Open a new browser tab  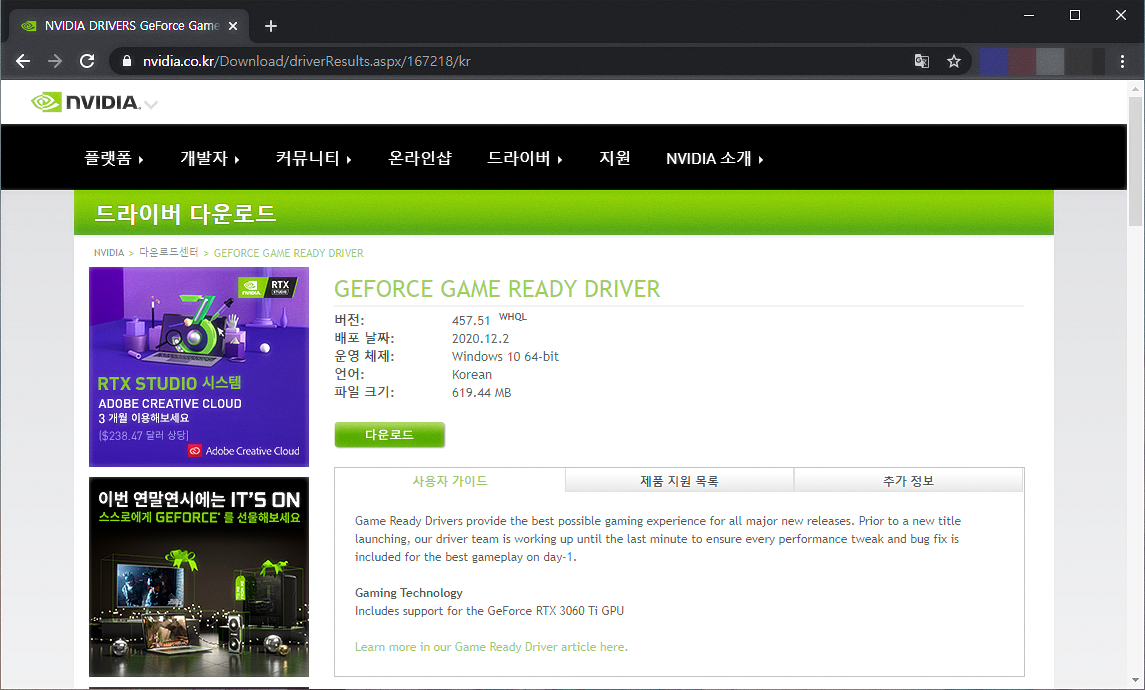click(x=271, y=26)
